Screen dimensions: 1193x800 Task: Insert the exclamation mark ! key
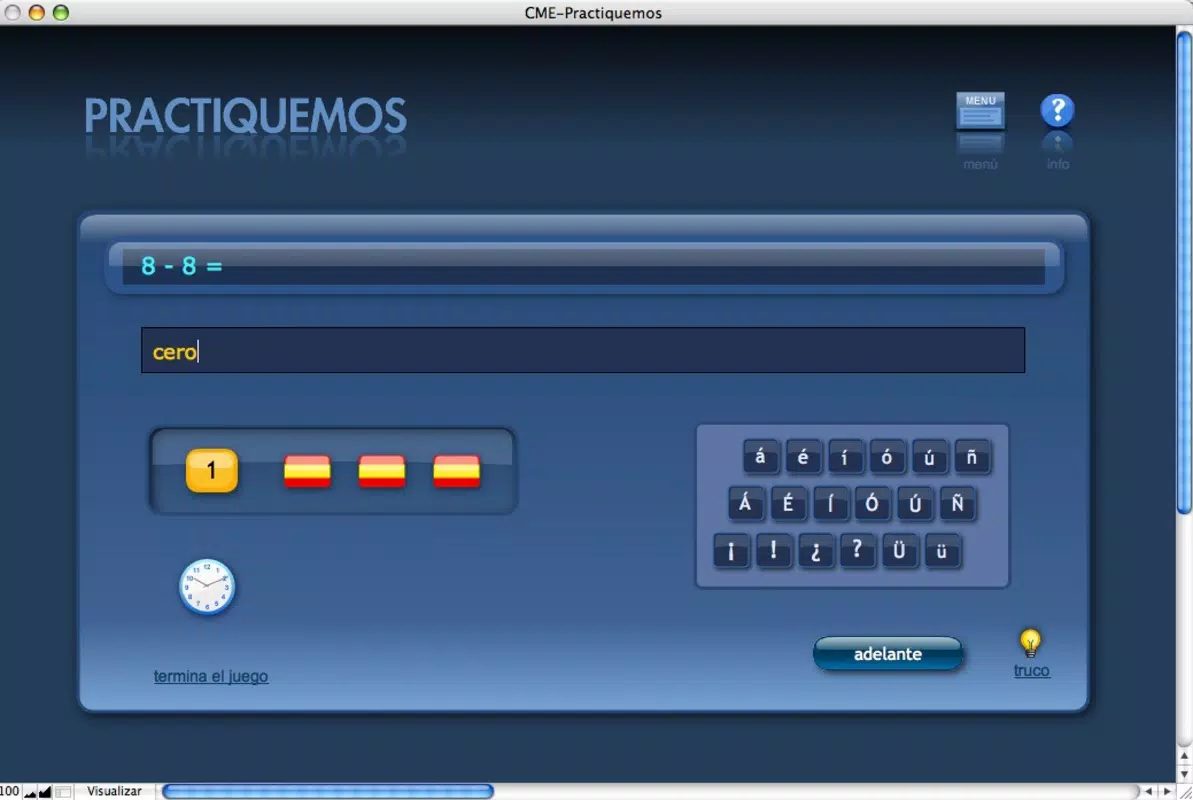[x=774, y=550]
